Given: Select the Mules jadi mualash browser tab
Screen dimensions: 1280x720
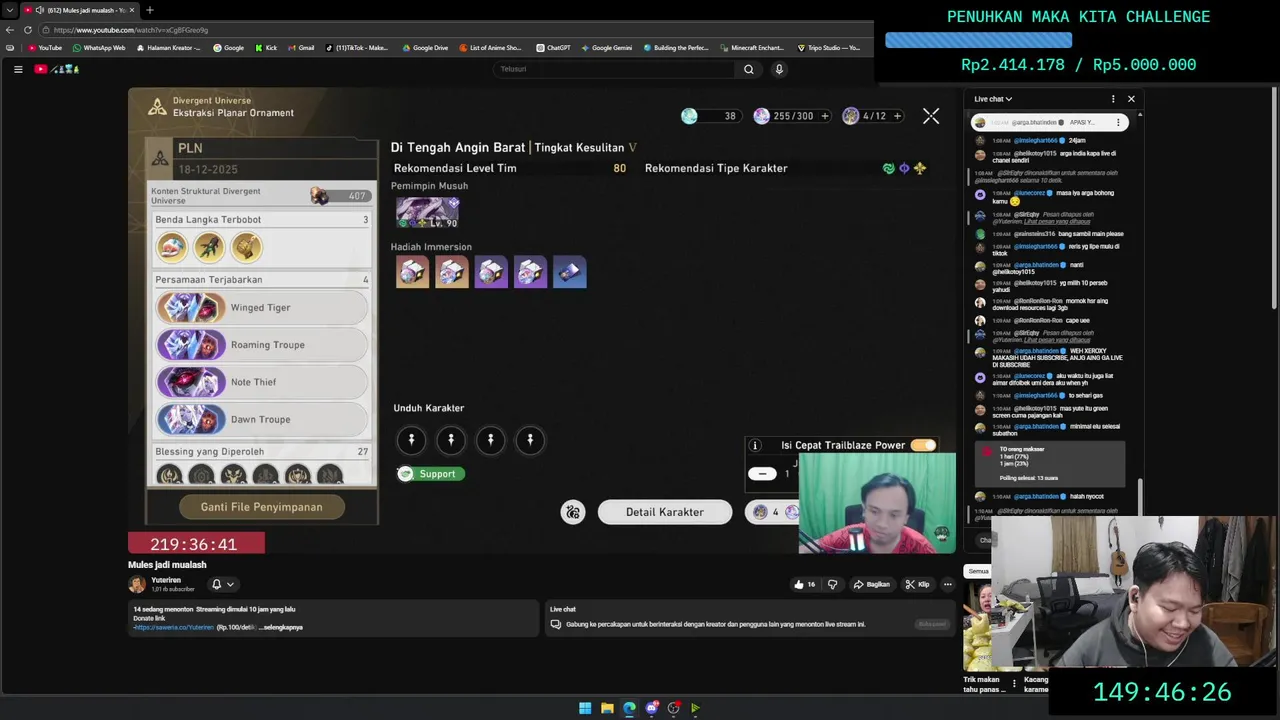Looking at the screenshot, I should click(78, 10).
